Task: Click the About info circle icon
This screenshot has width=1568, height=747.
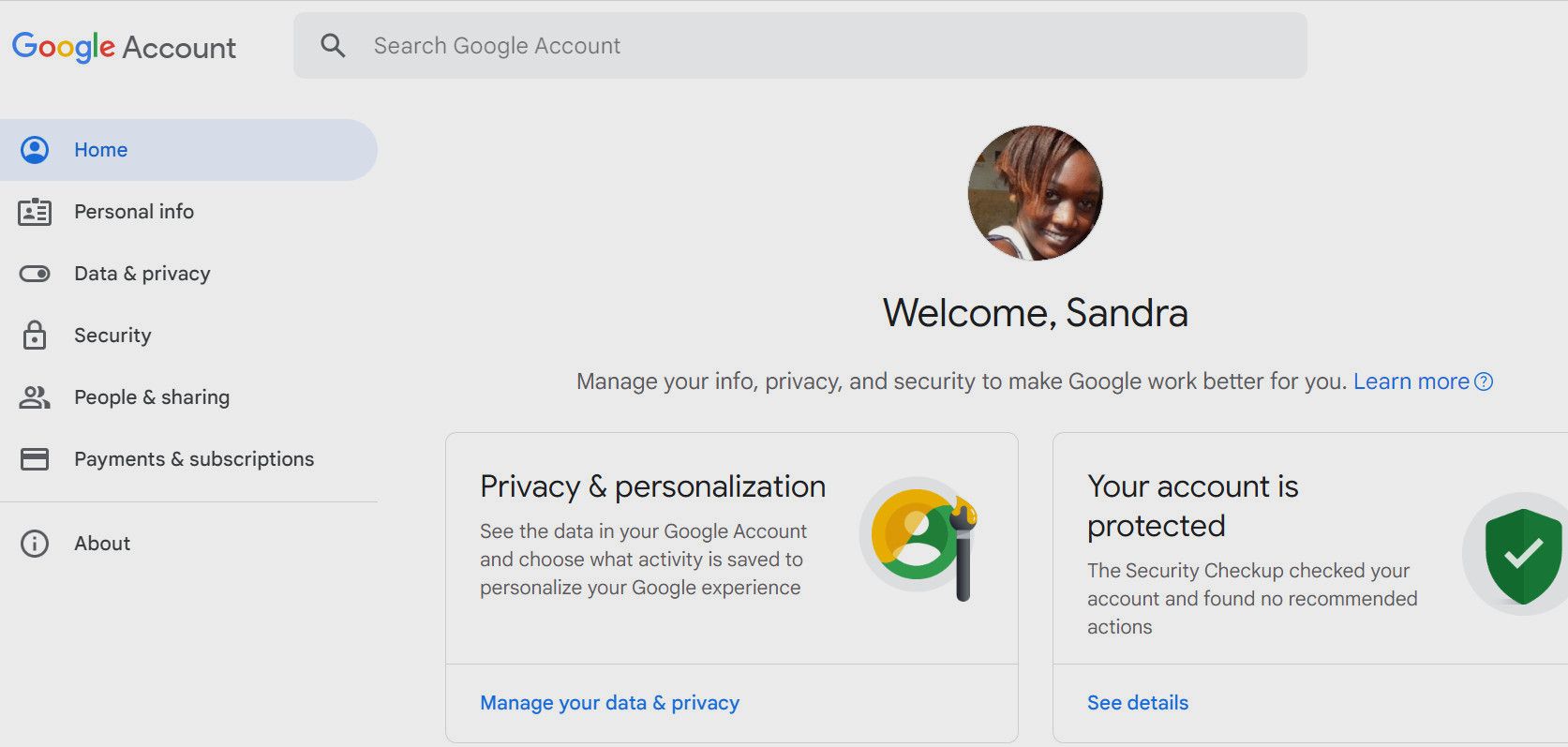Action: [35, 543]
